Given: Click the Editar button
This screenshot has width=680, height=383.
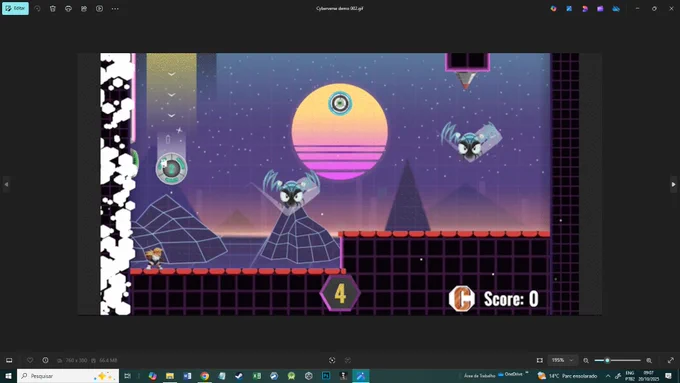Looking at the screenshot, I should (15, 8).
